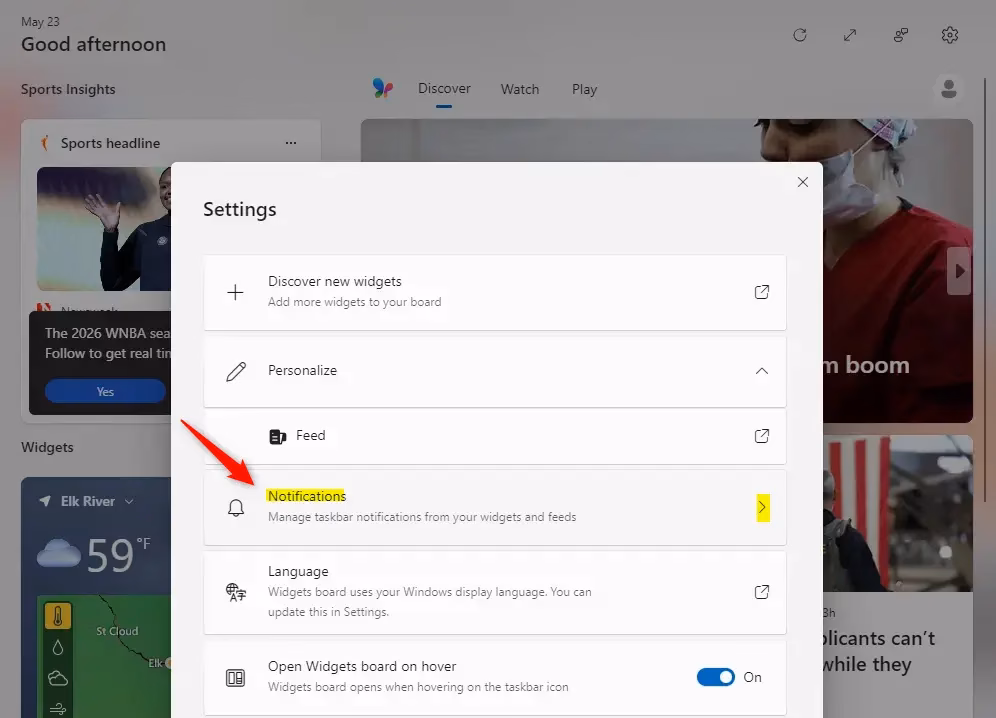
Task: Click the colorful Copilot Discover logo
Action: [x=382, y=88]
